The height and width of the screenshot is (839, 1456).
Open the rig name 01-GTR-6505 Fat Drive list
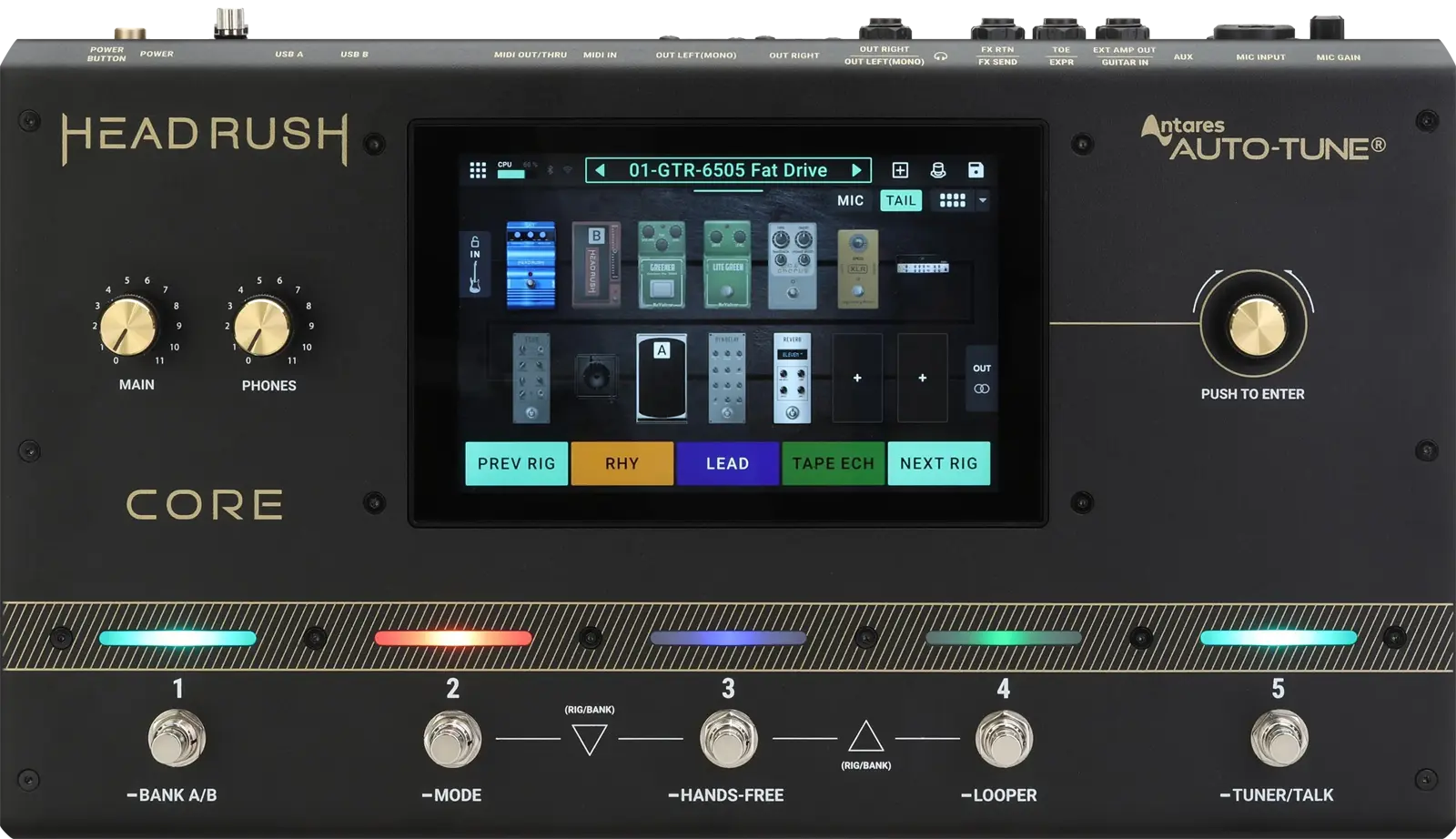[x=728, y=170]
